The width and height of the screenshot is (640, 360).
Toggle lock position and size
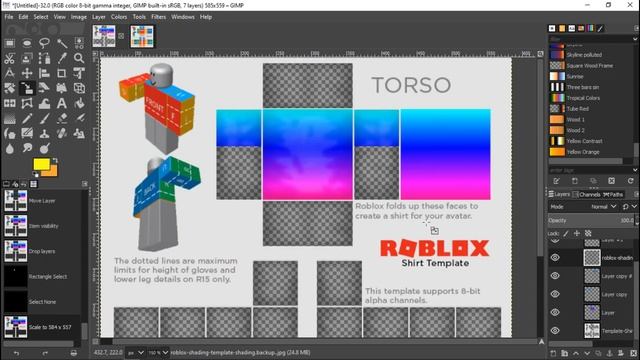point(577,233)
